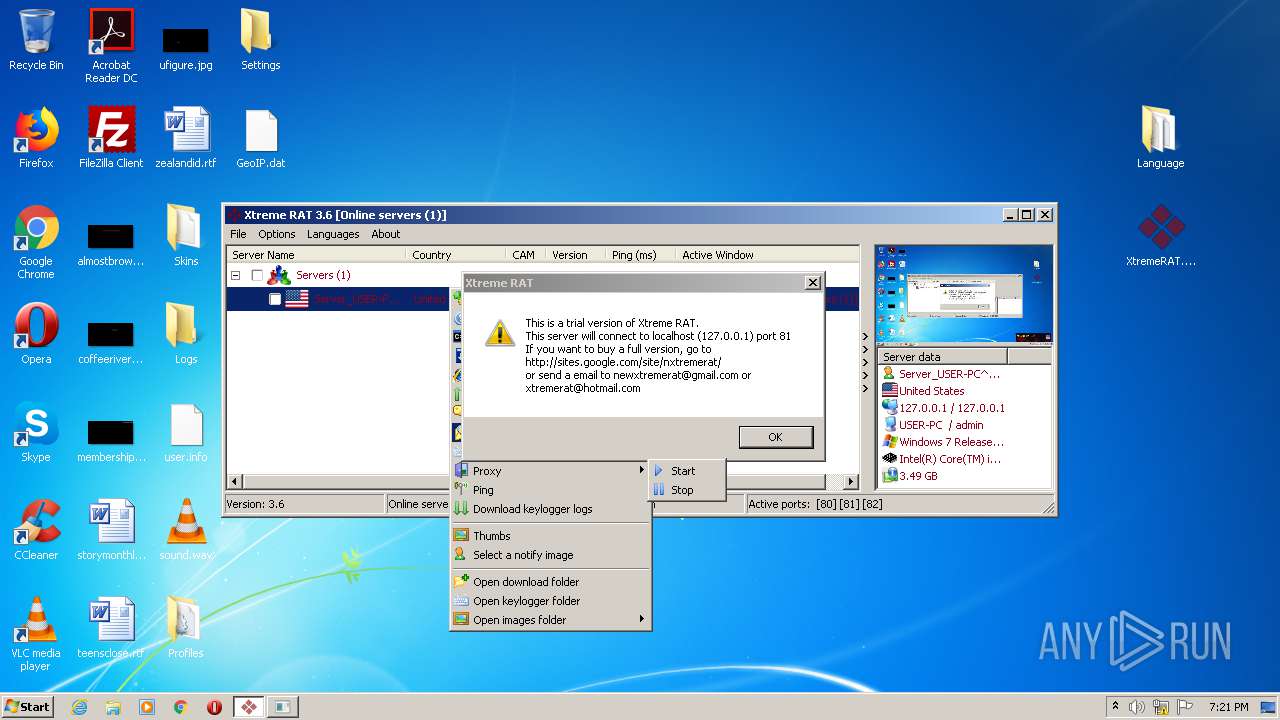Select the XtremeRAT desktop shortcut icon
This screenshot has height=720, width=1280.
(1161, 236)
